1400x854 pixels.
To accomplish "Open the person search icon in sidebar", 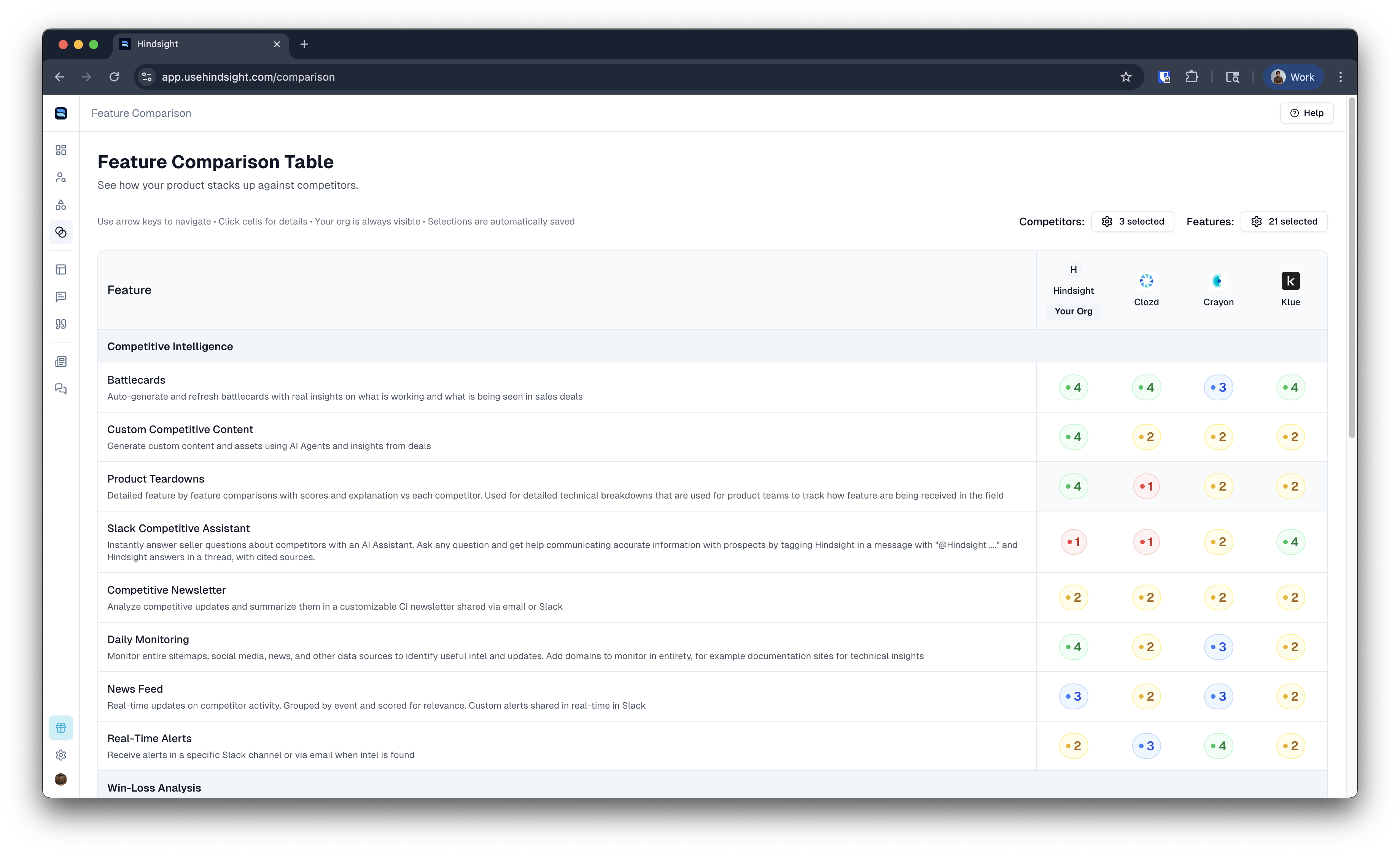I will (x=61, y=177).
